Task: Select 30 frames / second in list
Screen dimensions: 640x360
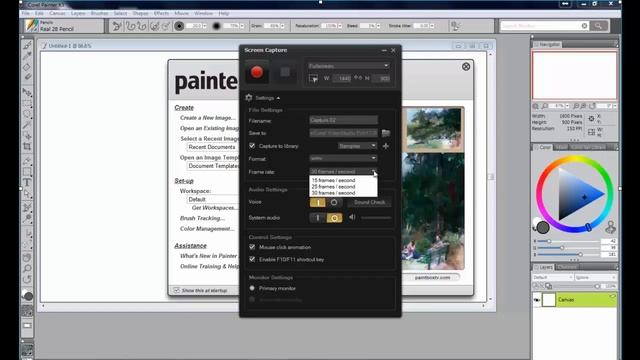Action: (333, 193)
